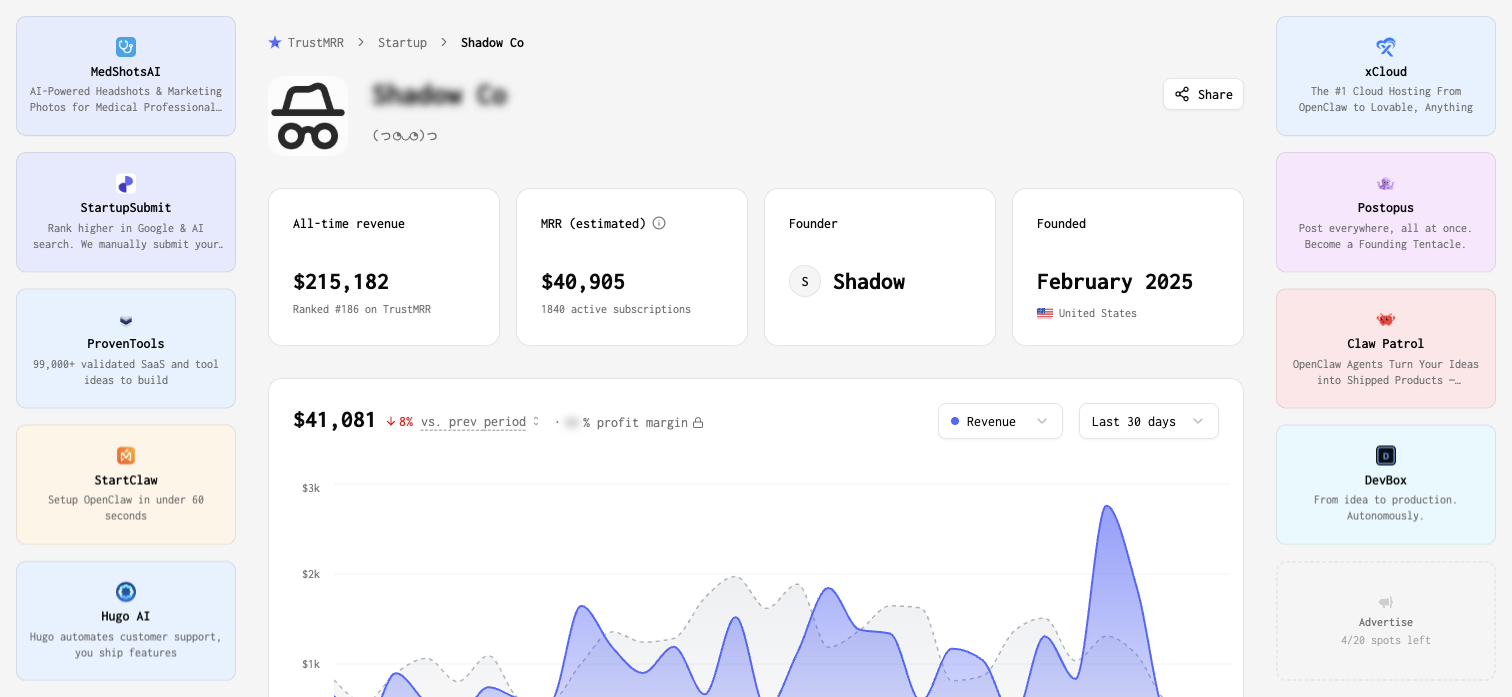The width and height of the screenshot is (1512, 697).
Task: Click the StartupSubmit logo icon
Action: click(x=126, y=184)
